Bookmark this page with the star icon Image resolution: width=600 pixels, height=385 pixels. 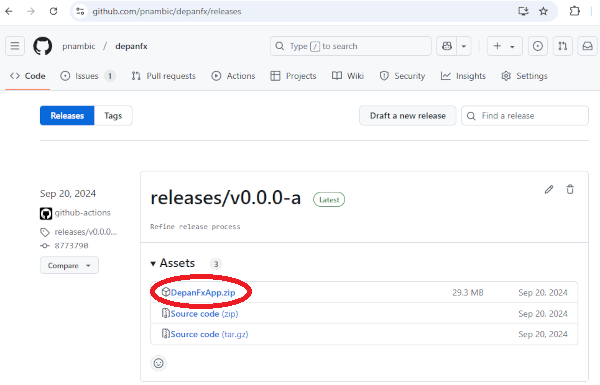[543, 11]
